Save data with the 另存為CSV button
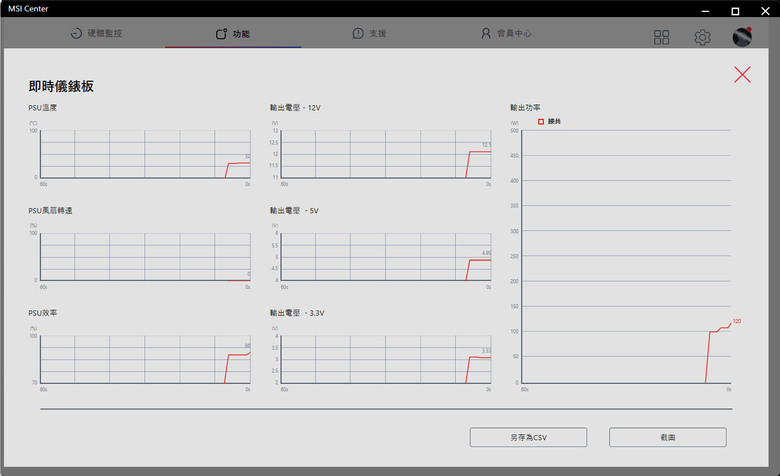 (x=528, y=437)
